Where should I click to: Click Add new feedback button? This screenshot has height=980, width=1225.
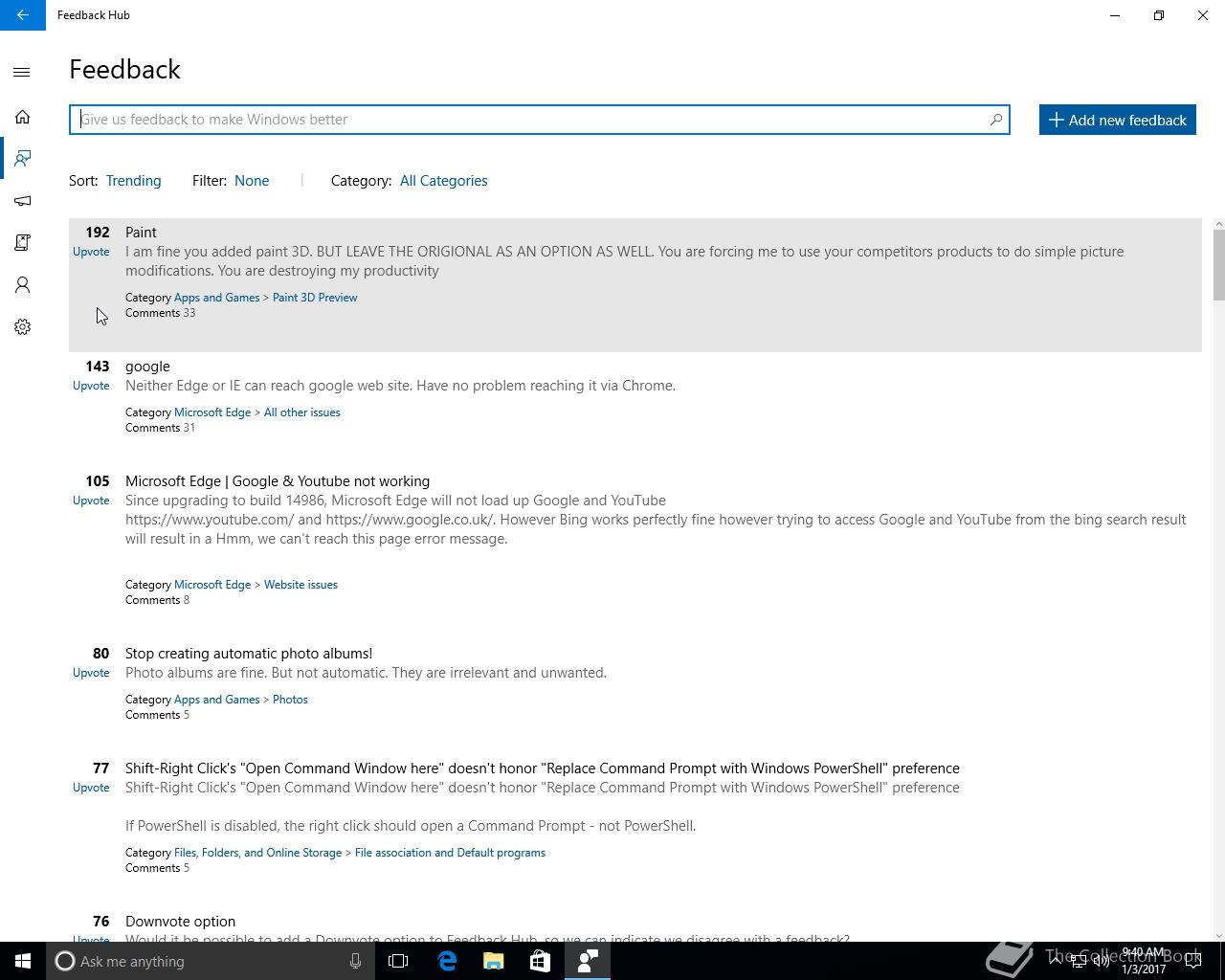point(1118,120)
